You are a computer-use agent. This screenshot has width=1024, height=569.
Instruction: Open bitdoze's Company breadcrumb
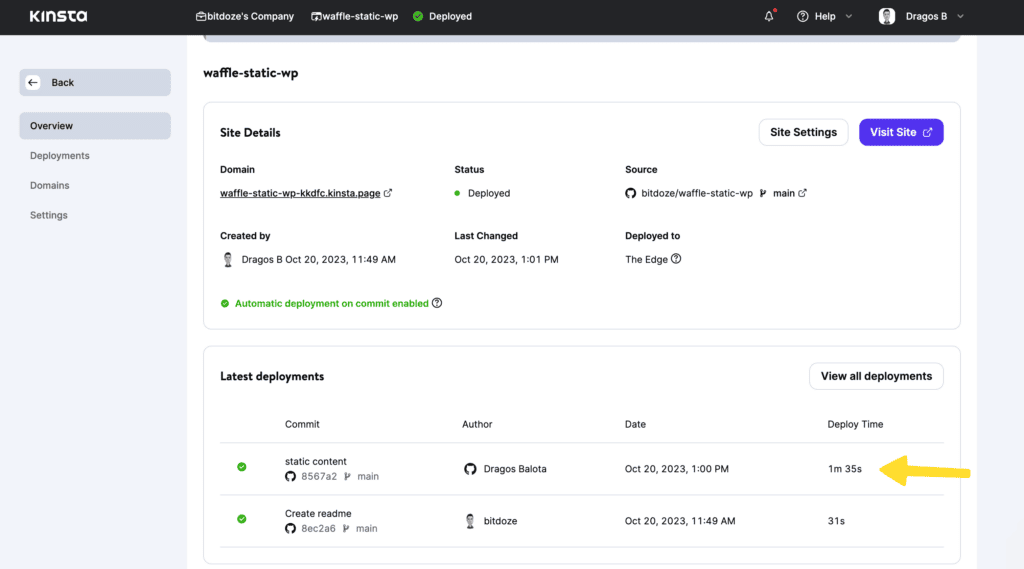pos(245,16)
